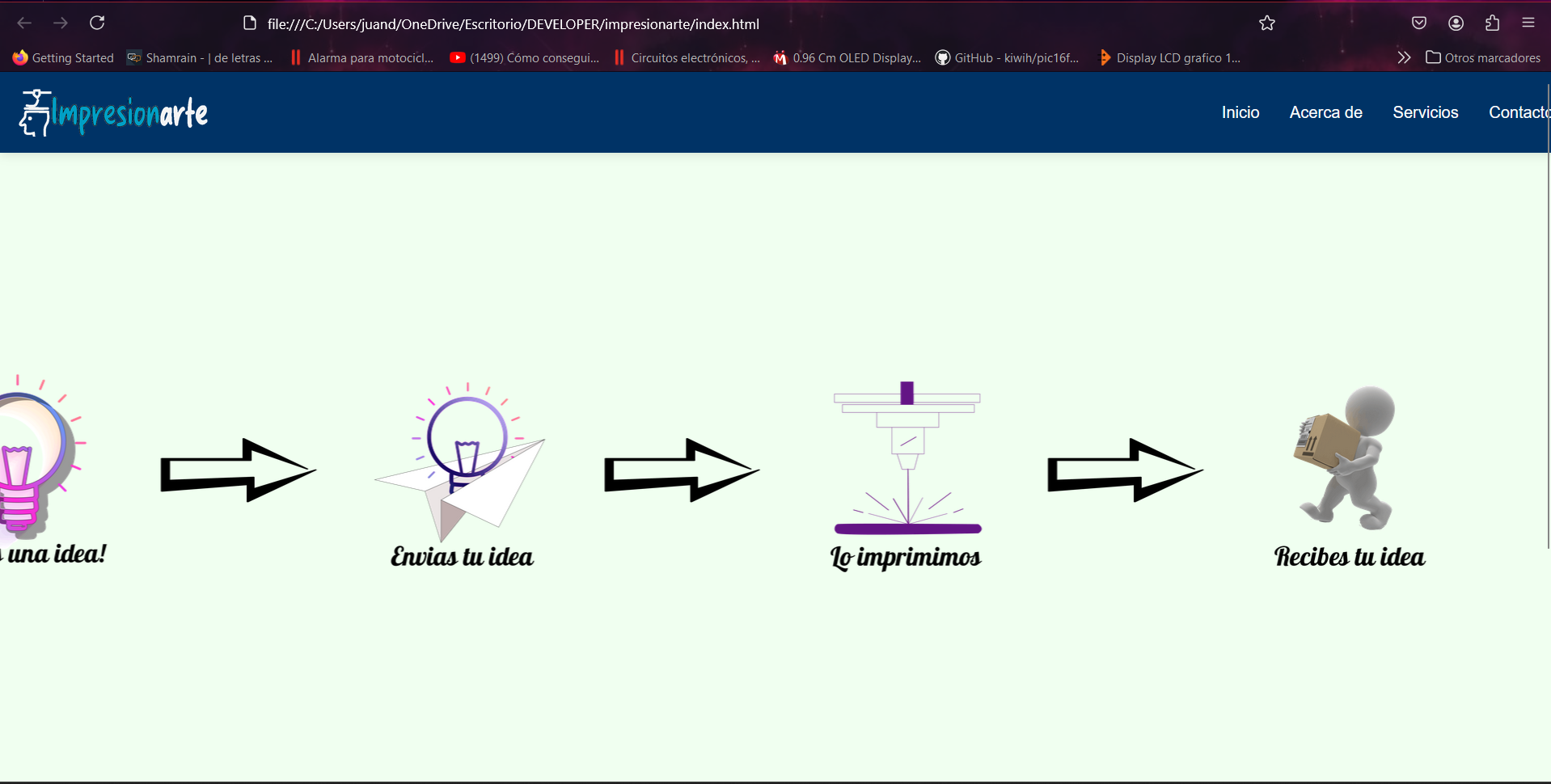Click the Recibes tu idea caption
This screenshot has width=1551, height=784.
point(1350,557)
